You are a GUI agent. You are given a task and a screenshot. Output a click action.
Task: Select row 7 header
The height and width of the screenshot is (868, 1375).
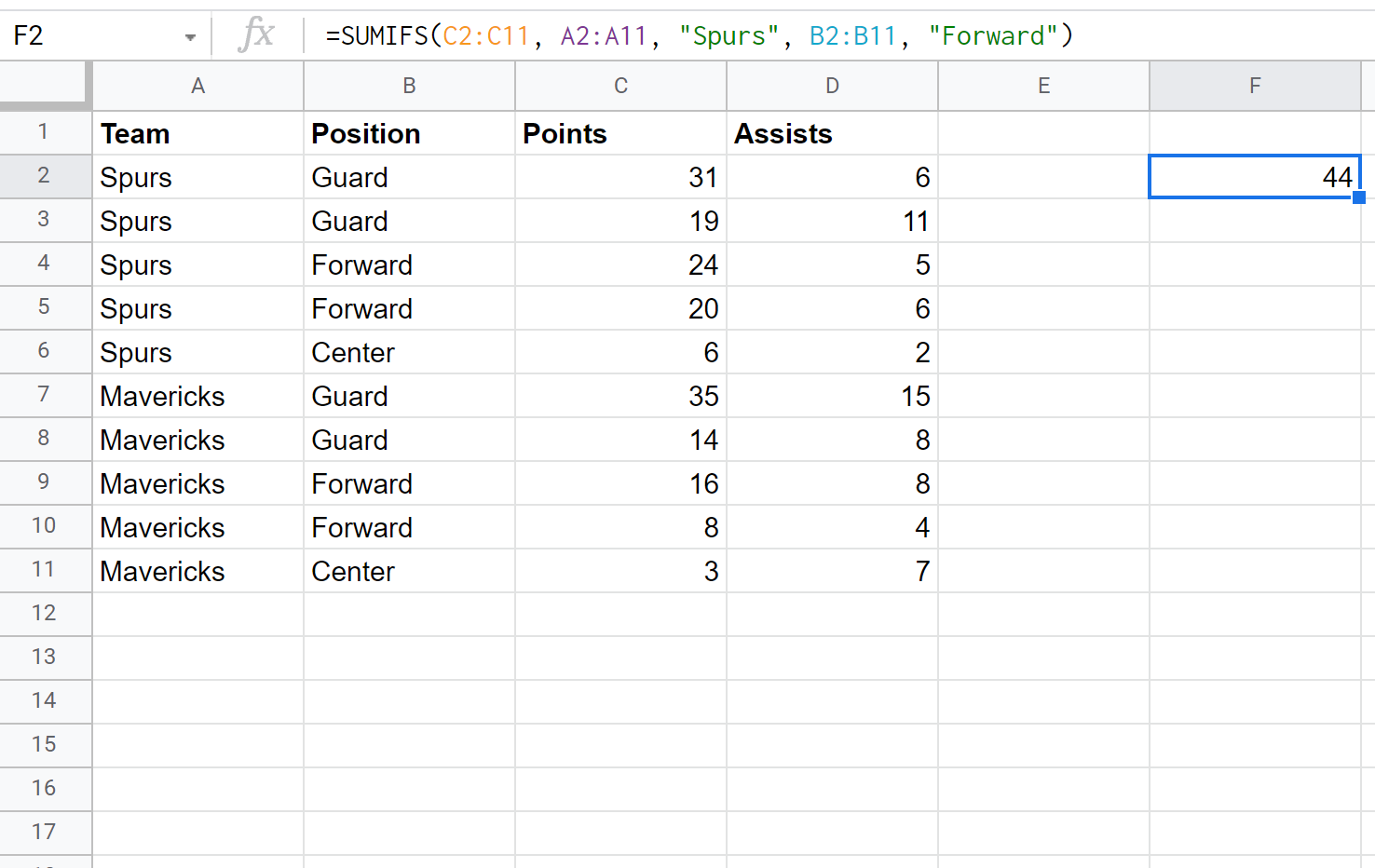45,395
